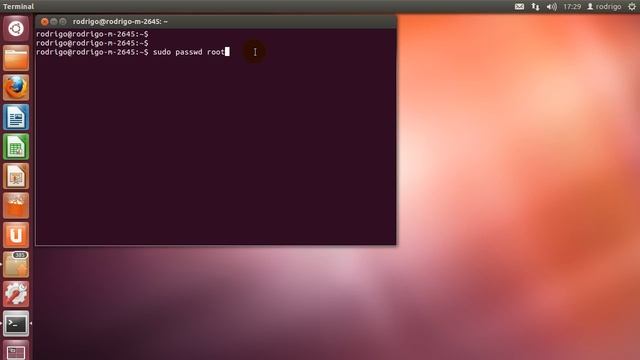Open the Ubuntu Dash home launcher
Screen dimensions: 640x360
pyautogui.click(x=16, y=29)
